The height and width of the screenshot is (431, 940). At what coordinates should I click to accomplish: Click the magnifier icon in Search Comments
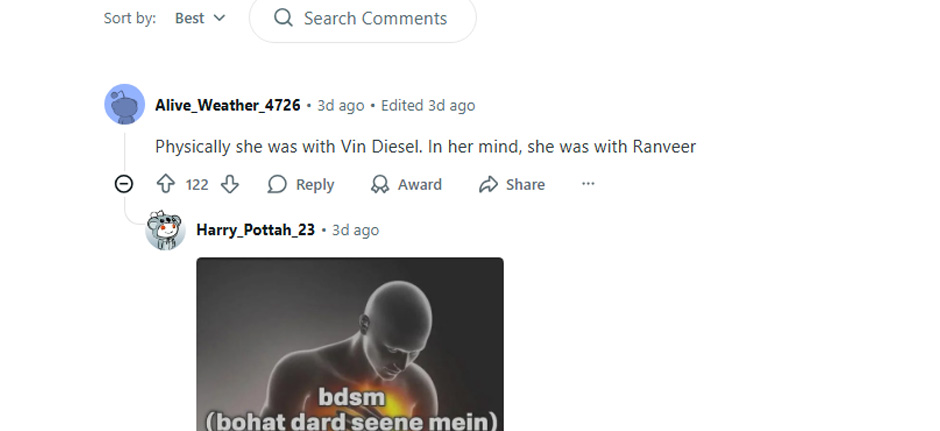(x=284, y=18)
